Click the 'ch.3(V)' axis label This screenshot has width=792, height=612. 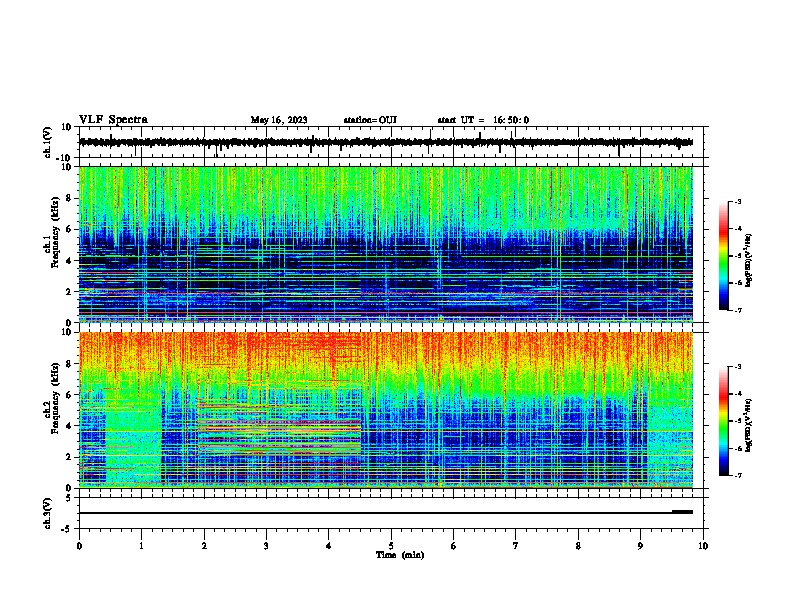tap(47, 514)
